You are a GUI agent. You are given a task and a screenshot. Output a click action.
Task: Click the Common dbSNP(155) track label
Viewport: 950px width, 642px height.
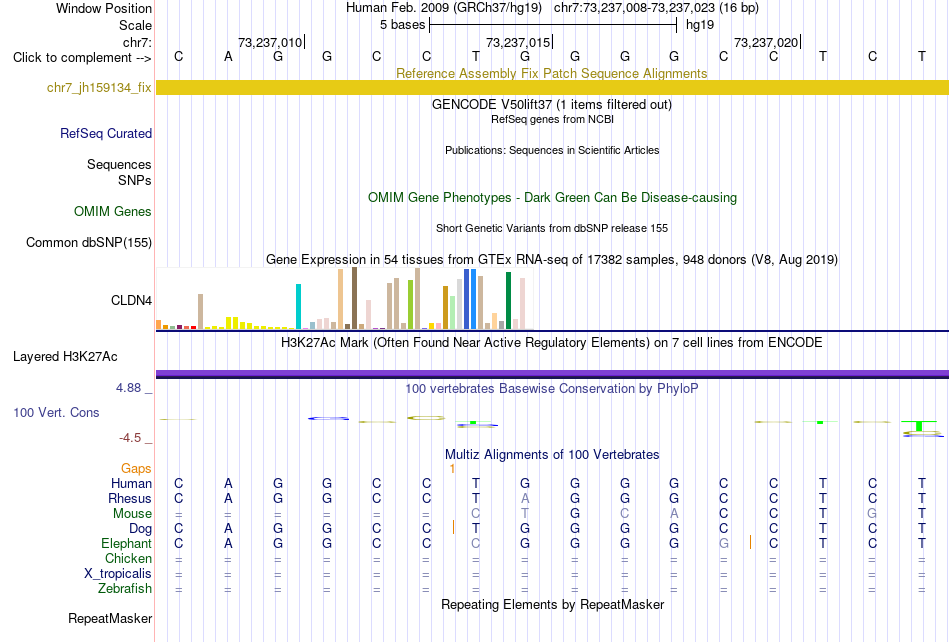coord(89,242)
